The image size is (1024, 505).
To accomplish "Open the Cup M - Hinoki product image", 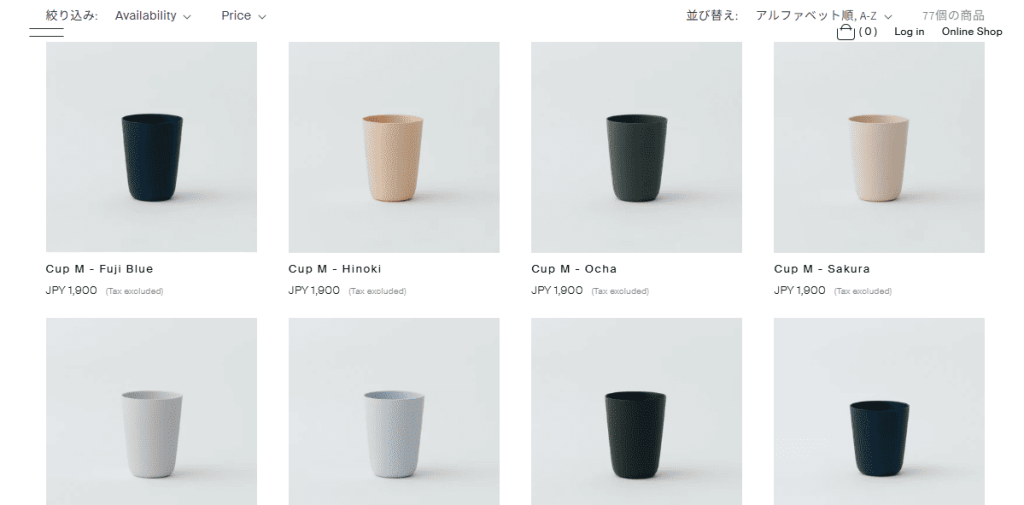I will point(394,147).
